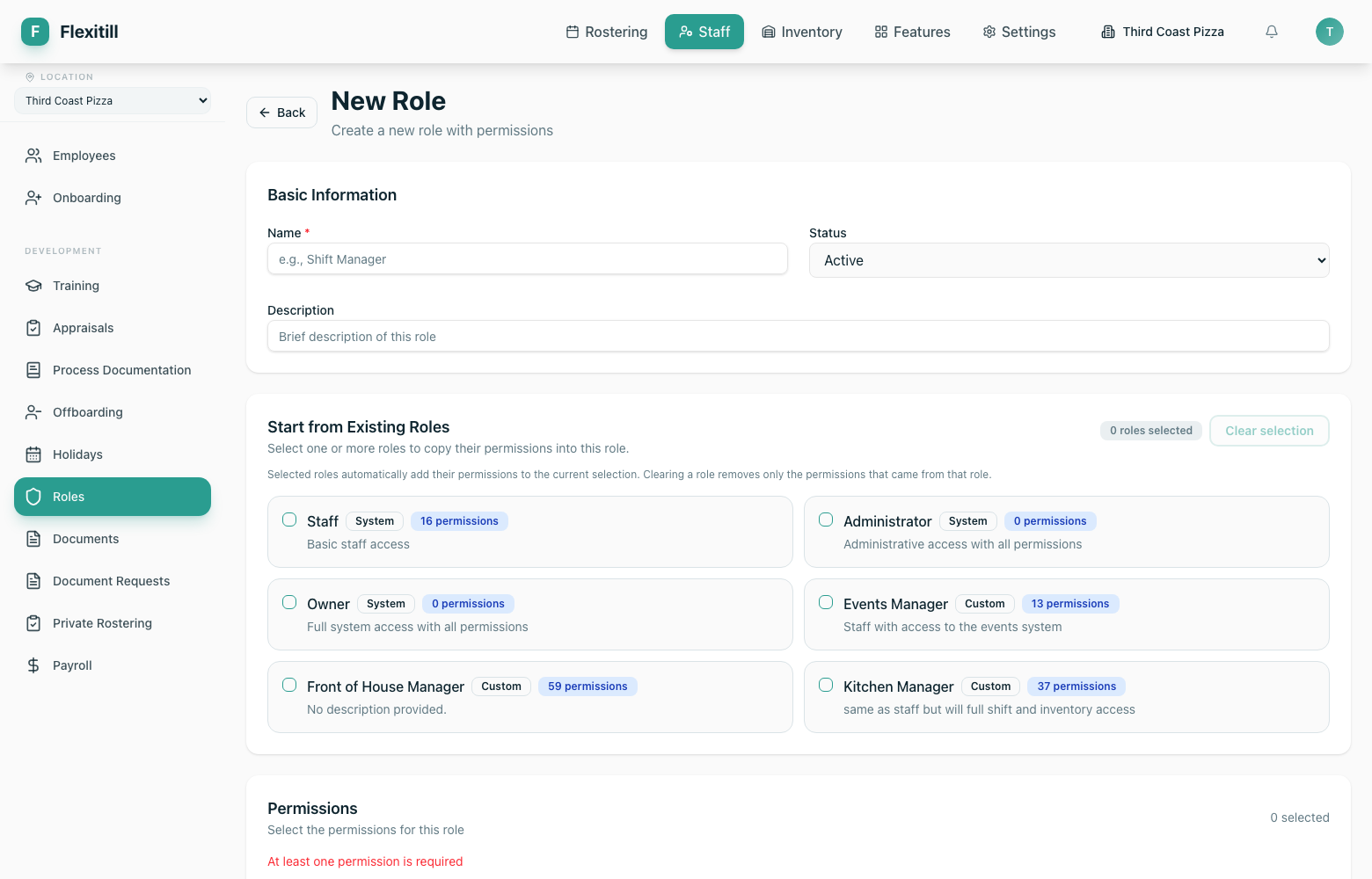The height and width of the screenshot is (879, 1372).
Task: Open the Features menu
Action: coord(913,32)
